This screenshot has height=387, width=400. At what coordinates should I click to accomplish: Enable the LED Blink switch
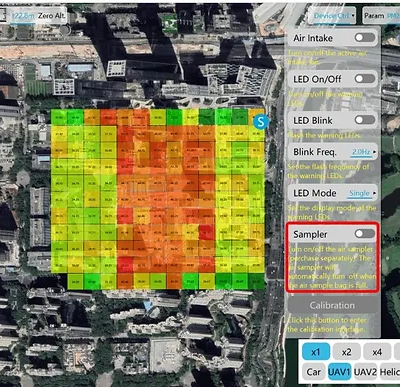pyautogui.click(x=364, y=120)
